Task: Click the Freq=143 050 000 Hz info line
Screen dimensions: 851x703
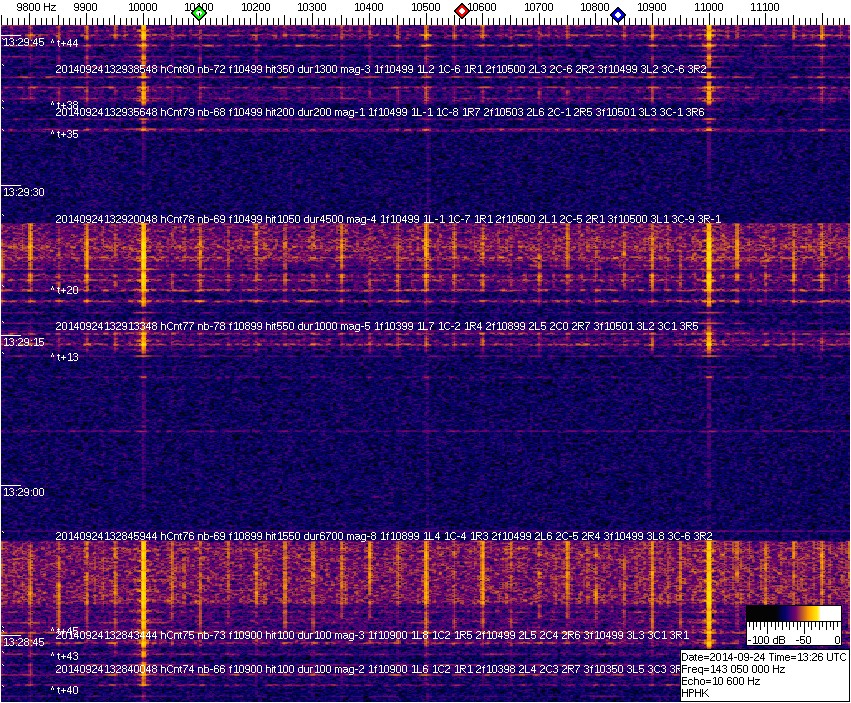Action: click(x=733, y=669)
